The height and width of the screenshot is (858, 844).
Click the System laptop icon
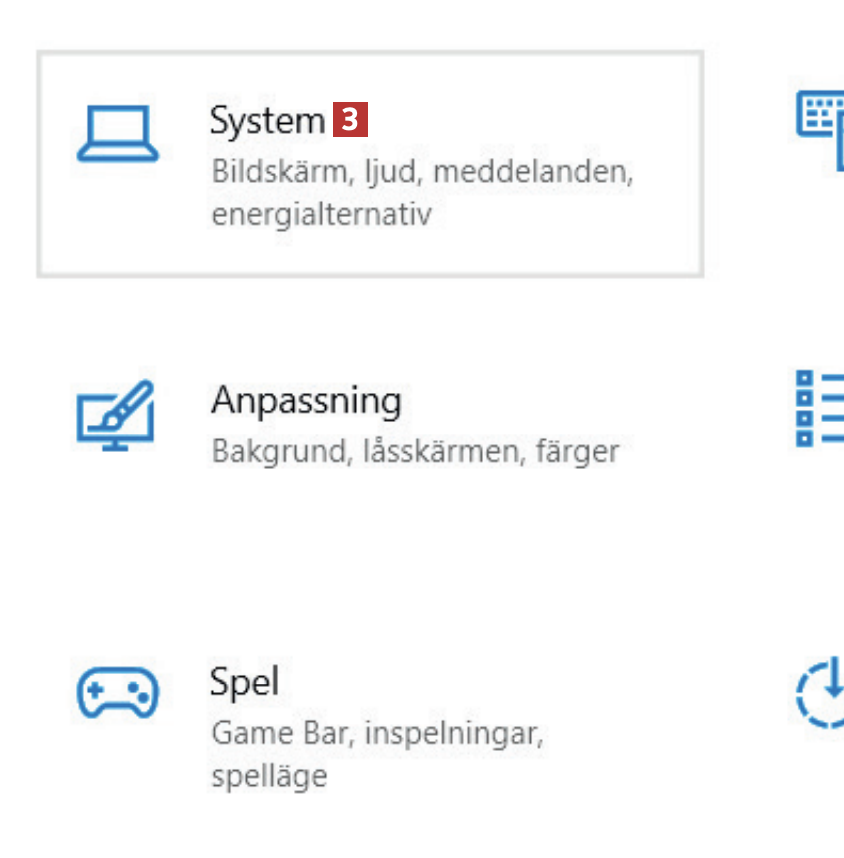118,135
